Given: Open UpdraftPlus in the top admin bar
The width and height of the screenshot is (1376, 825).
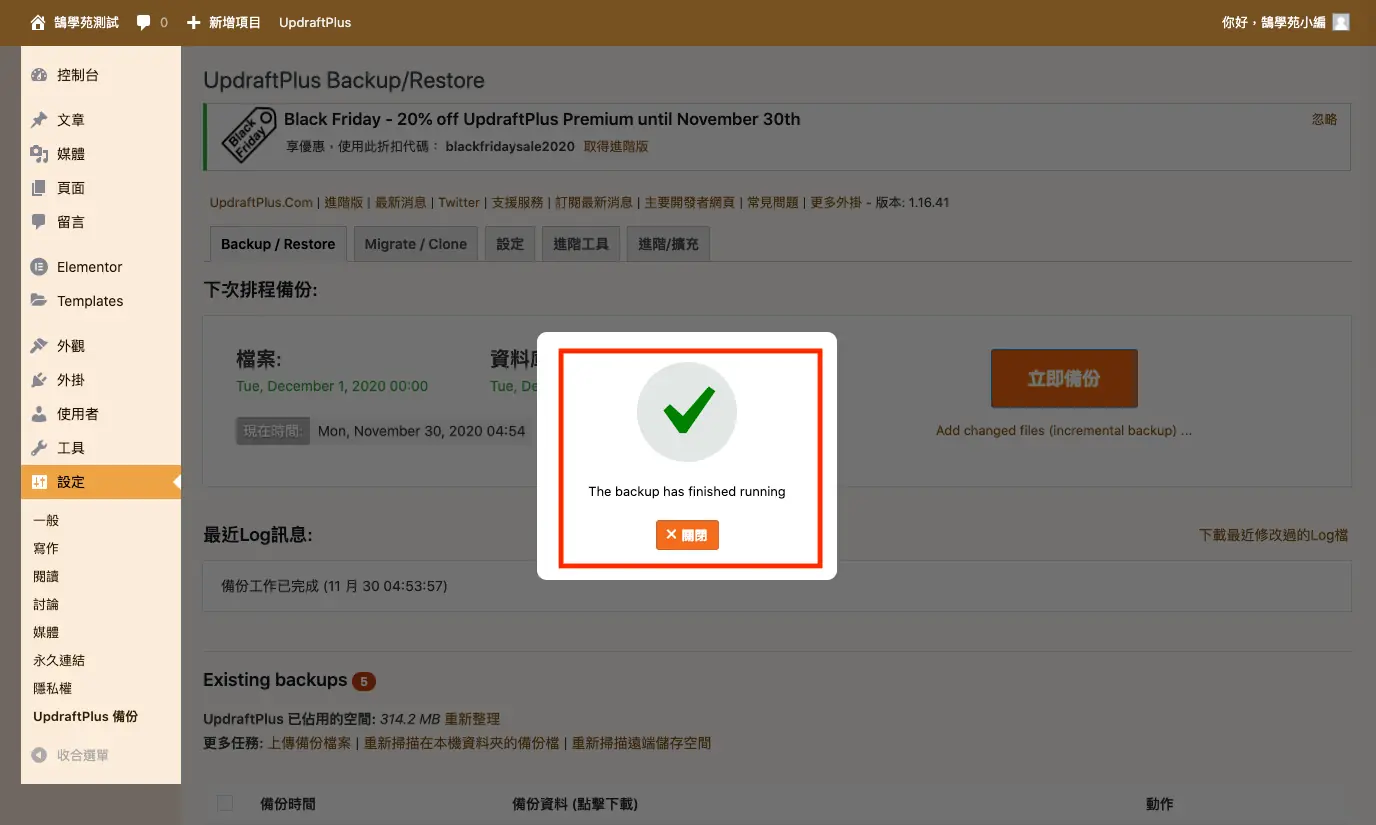Looking at the screenshot, I should coord(315,22).
